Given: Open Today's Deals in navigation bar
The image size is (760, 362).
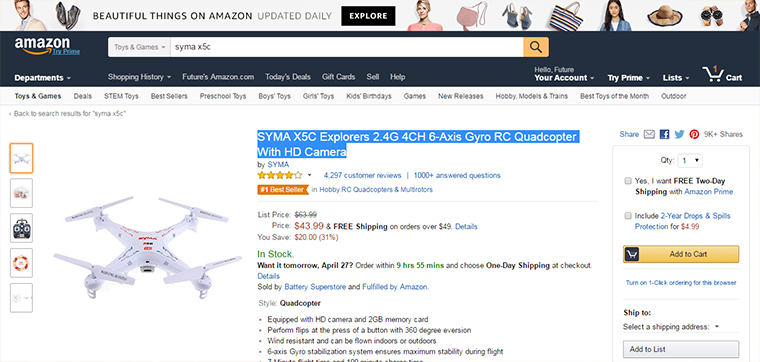Looking at the screenshot, I should (x=288, y=77).
